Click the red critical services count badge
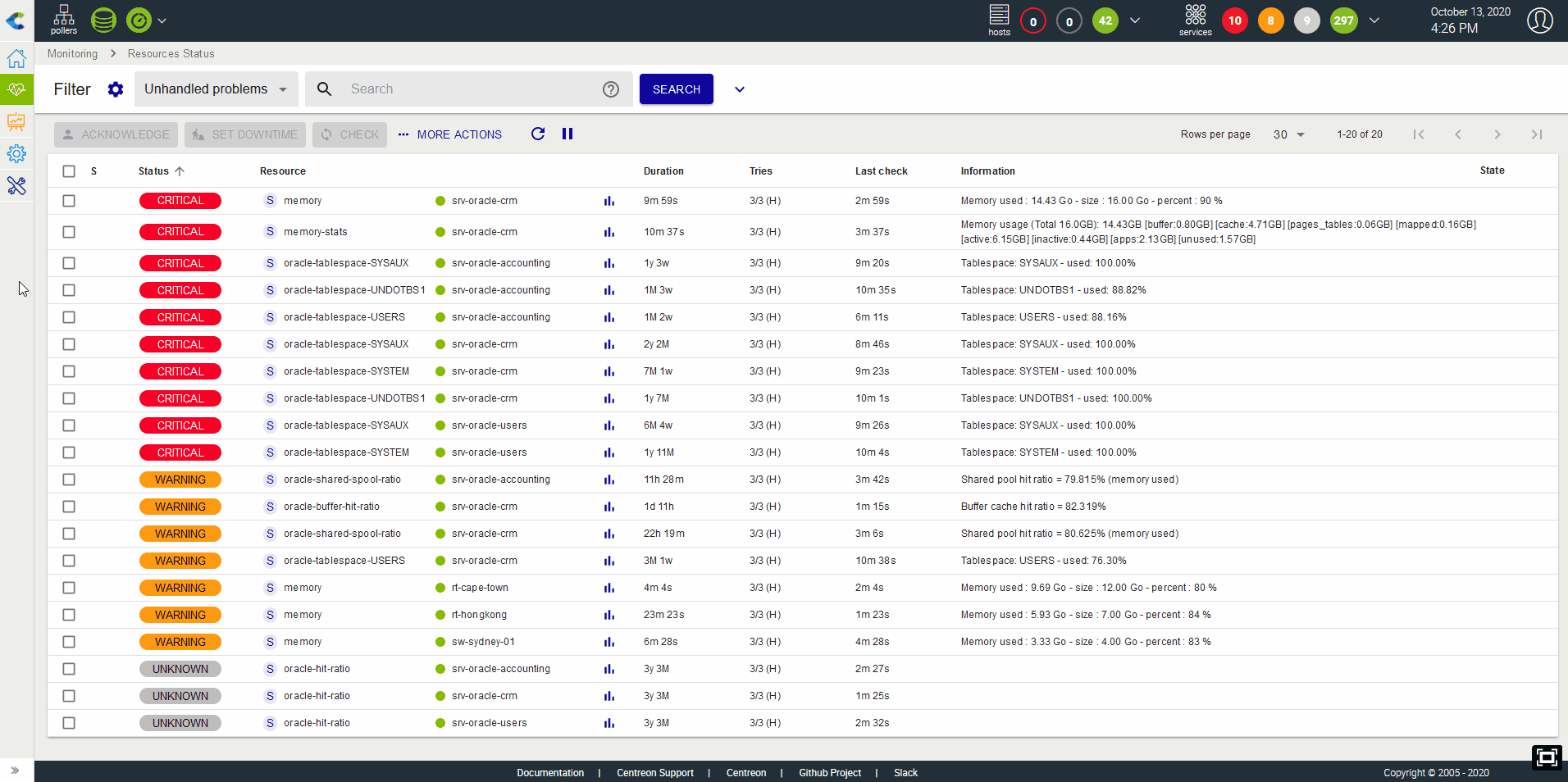Screen dimensions: 1568x782 (x=1234, y=20)
